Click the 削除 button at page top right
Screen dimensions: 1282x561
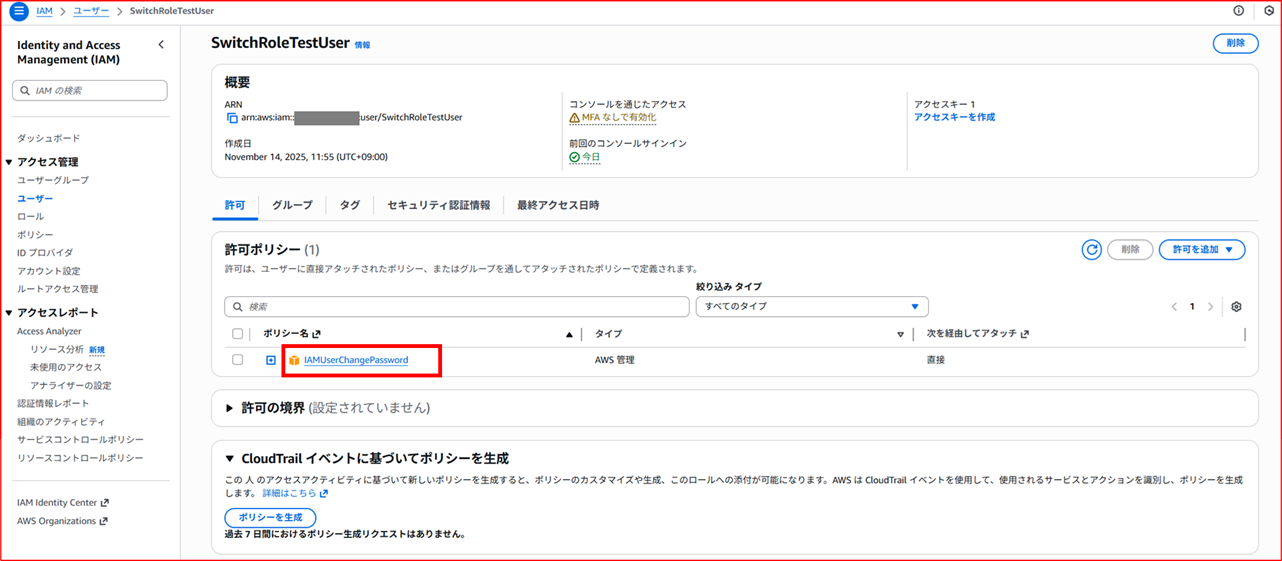click(1235, 43)
